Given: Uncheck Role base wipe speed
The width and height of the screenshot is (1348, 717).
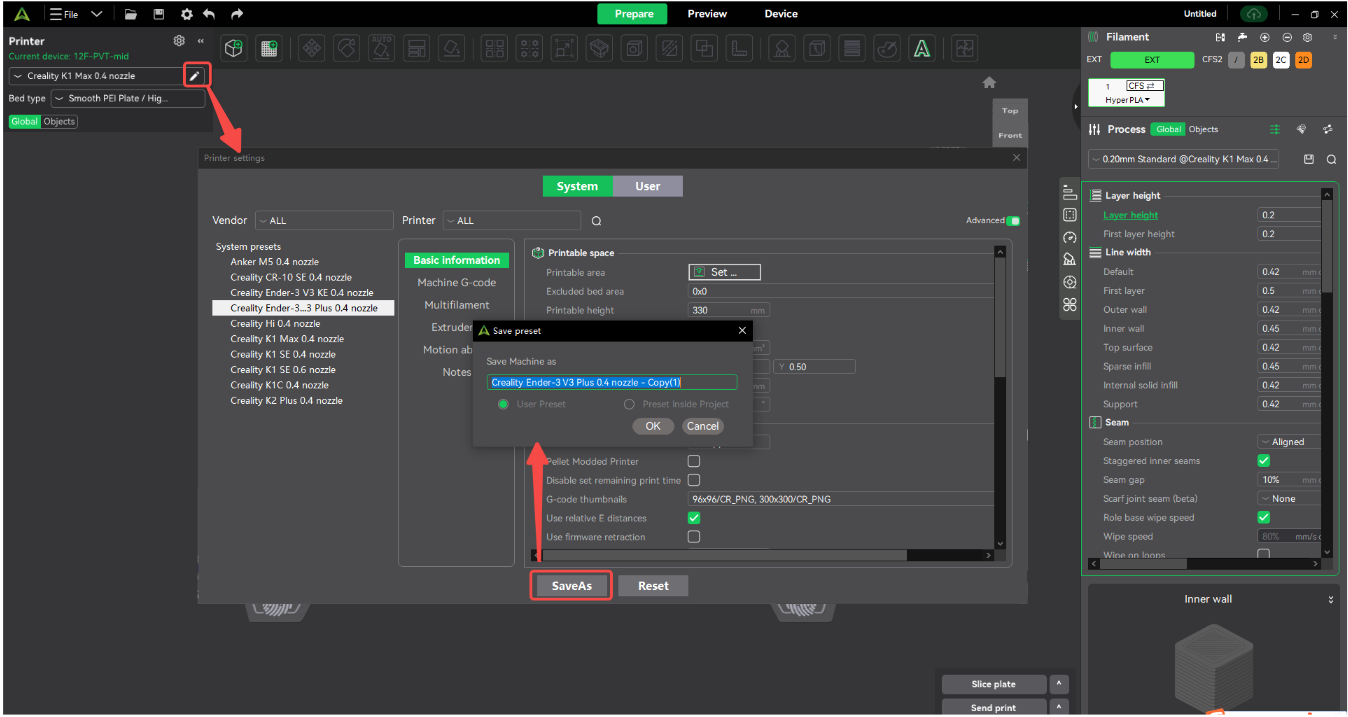Looking at the screenshot, I should pos(1263,517).
